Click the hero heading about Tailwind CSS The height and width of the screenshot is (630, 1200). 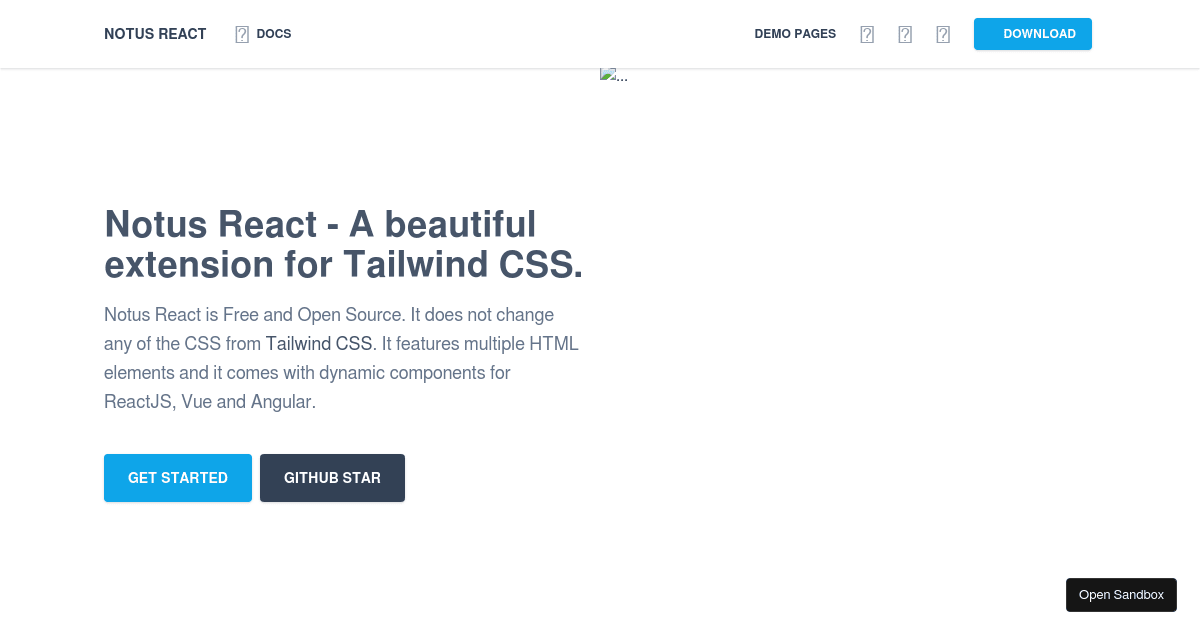click(344, 244)
